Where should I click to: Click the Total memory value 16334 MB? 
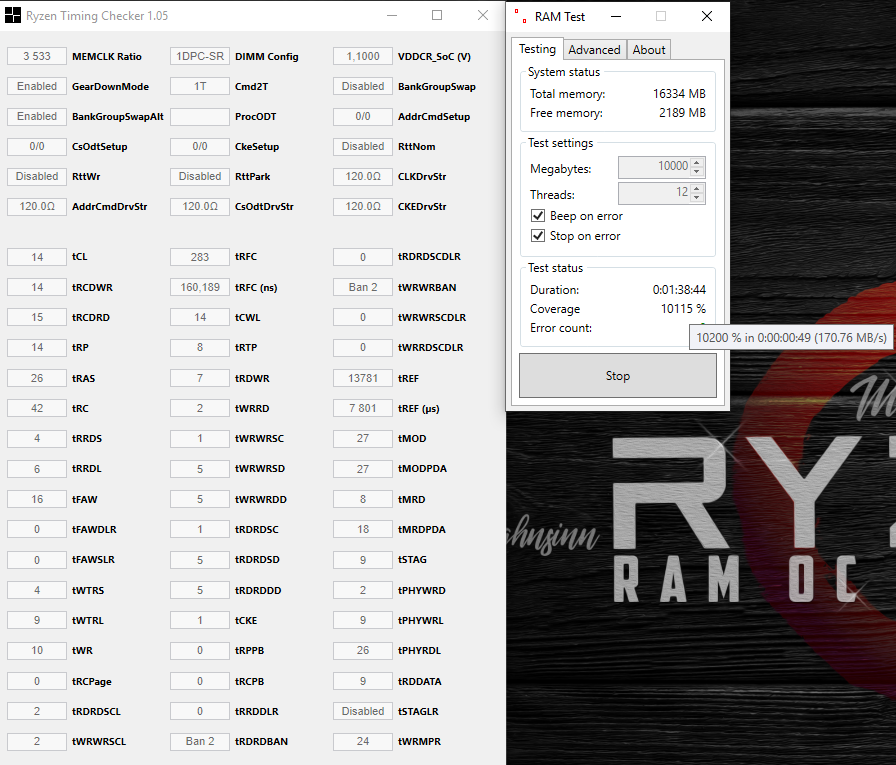tap(679, 94)
